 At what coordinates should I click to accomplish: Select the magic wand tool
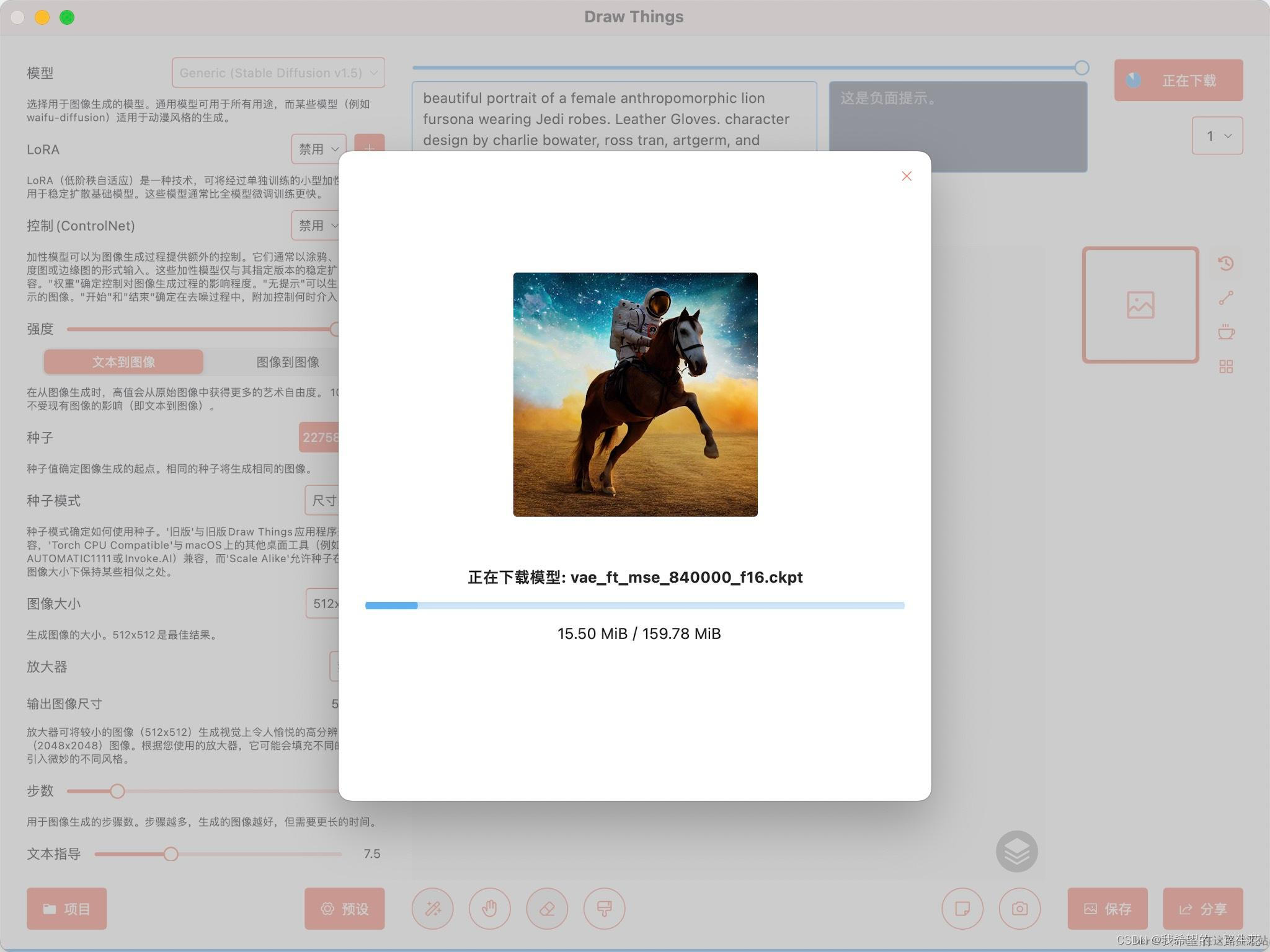(x=432, y=909)
